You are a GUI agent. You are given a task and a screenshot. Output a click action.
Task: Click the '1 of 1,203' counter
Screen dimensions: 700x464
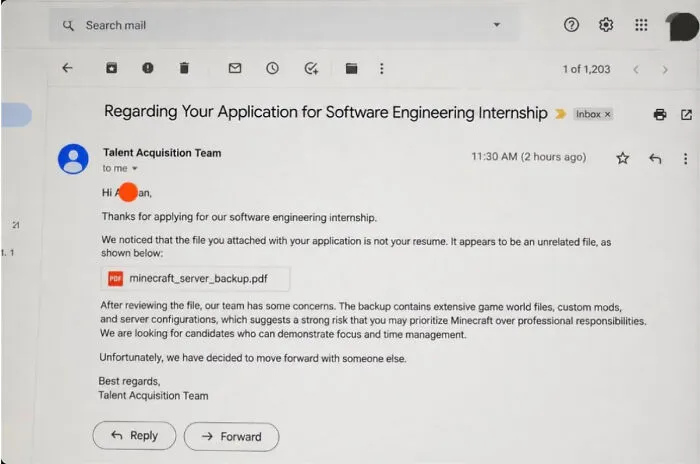click(x=586, y=69)
